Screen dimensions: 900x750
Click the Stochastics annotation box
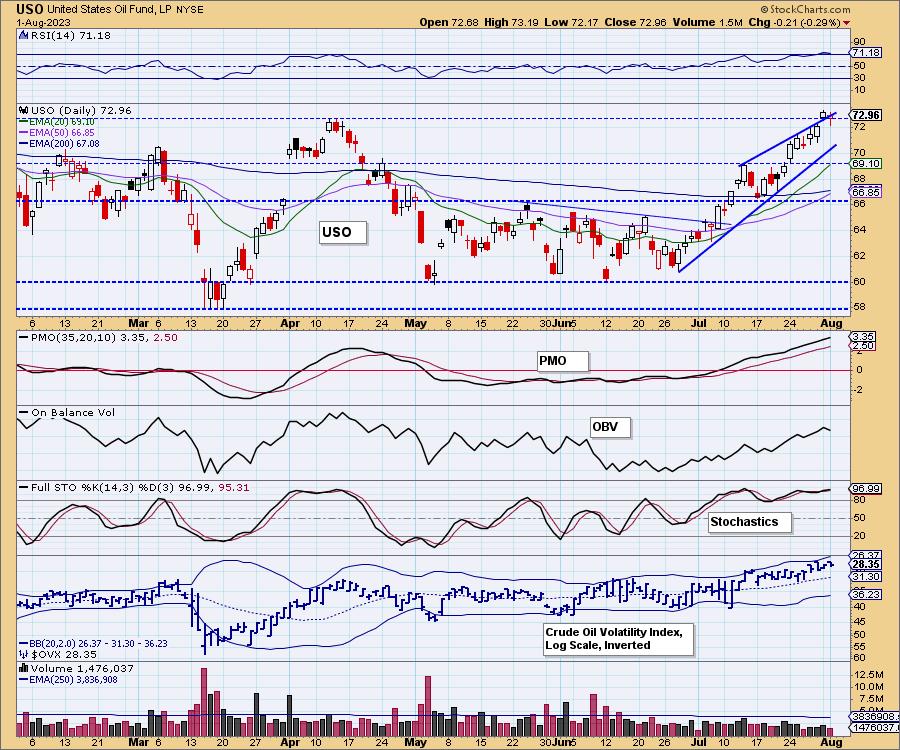(x=750, y=522)
